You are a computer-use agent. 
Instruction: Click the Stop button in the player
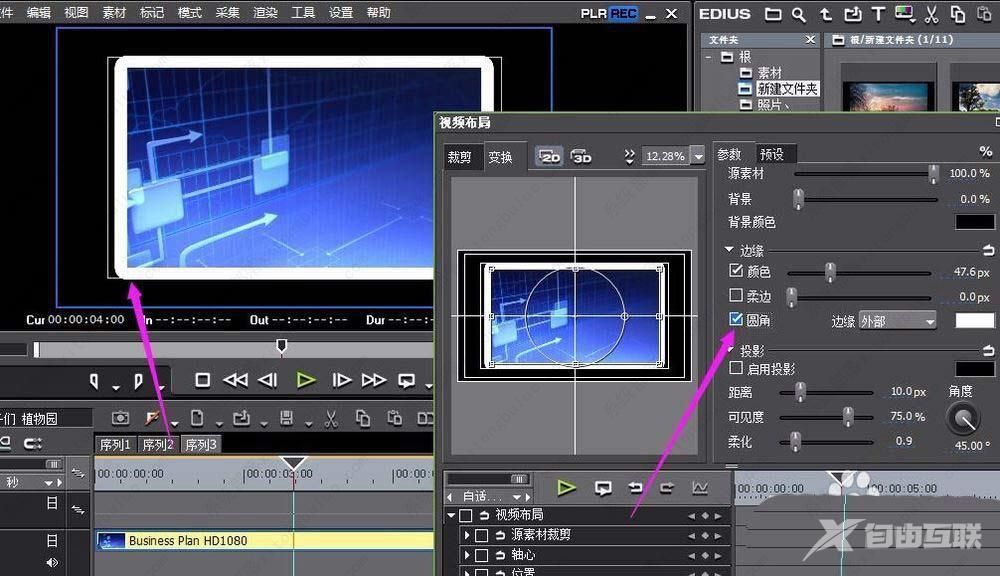202,381
